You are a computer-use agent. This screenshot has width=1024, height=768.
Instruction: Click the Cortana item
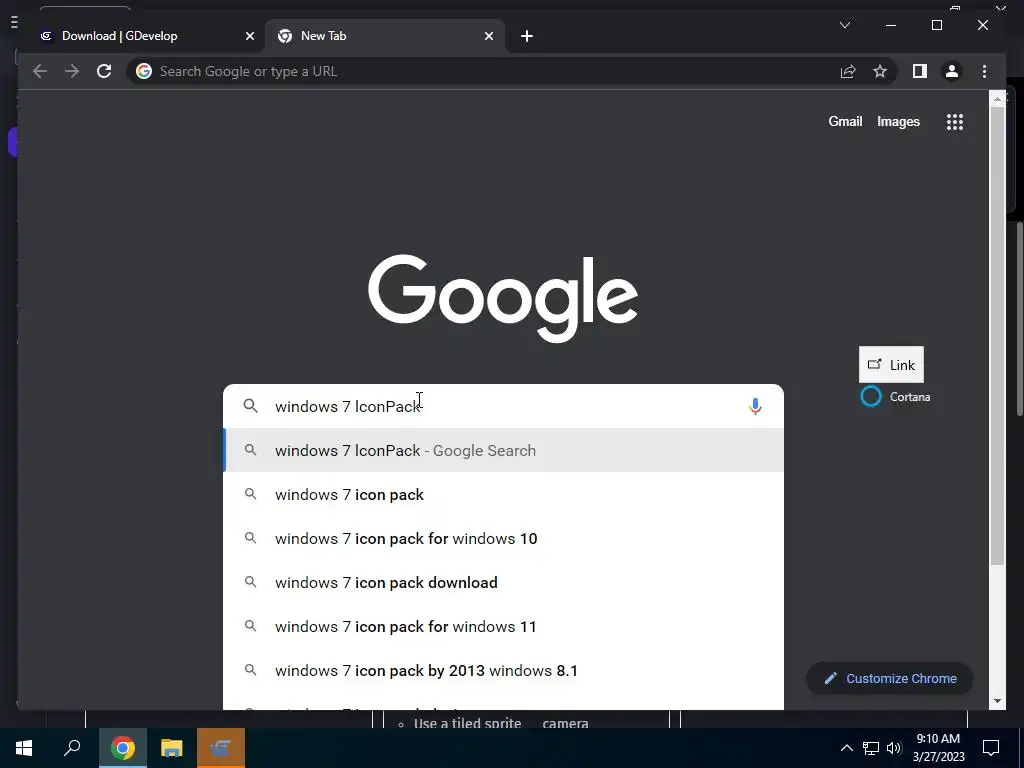[895, 396]
